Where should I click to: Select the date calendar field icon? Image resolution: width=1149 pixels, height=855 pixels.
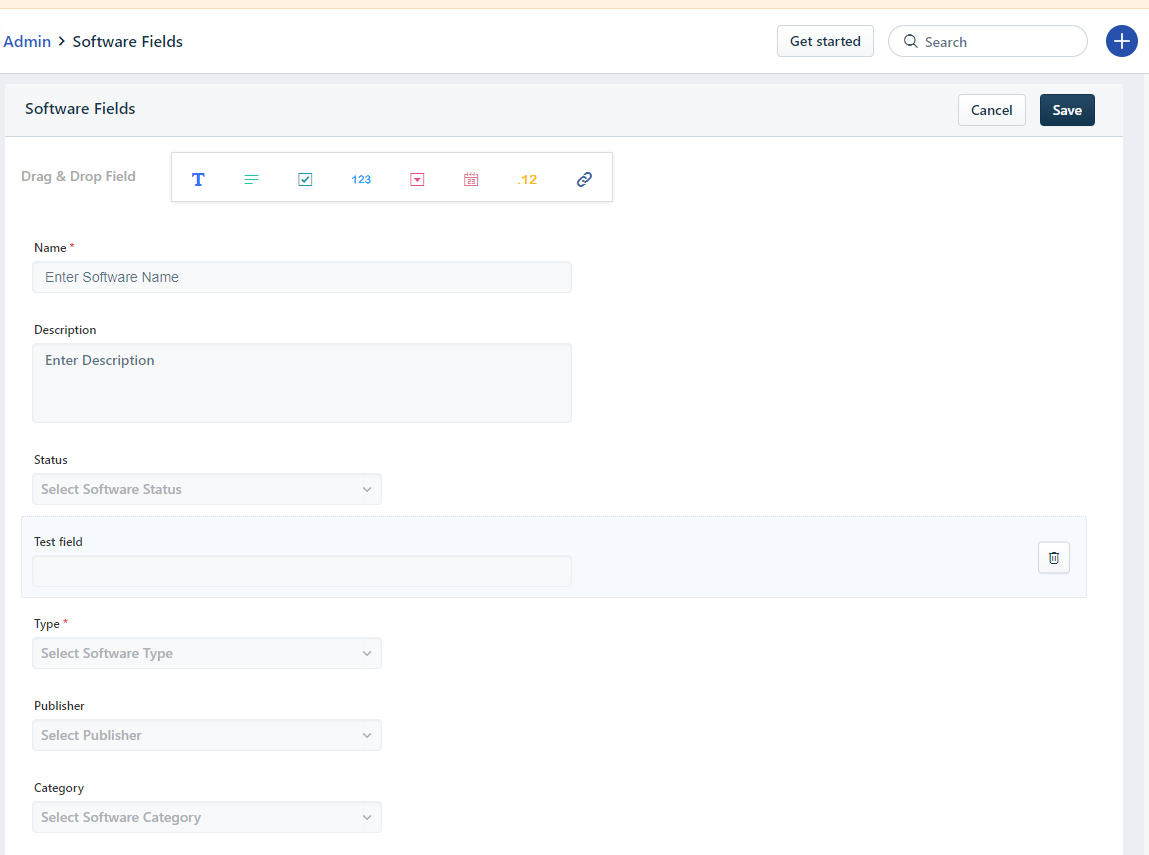471,179
